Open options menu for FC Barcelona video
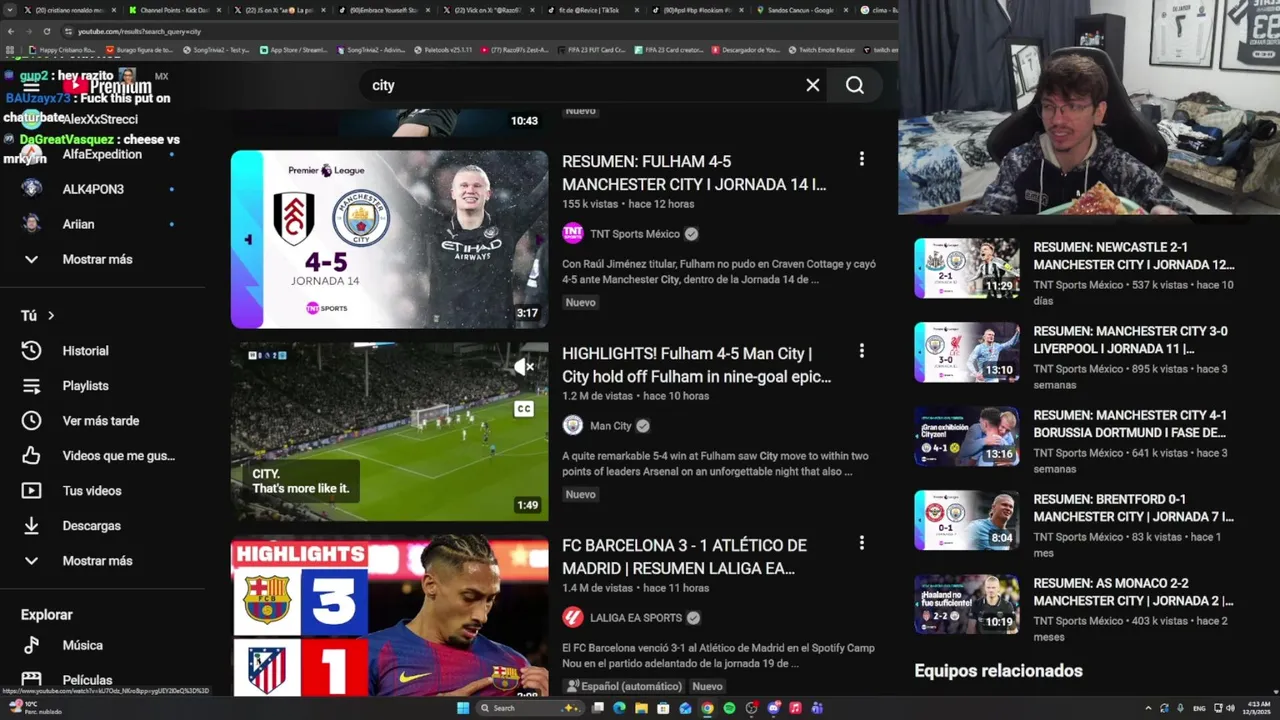Viewport: 1280px width, 720px height. (x=861, y=543)
